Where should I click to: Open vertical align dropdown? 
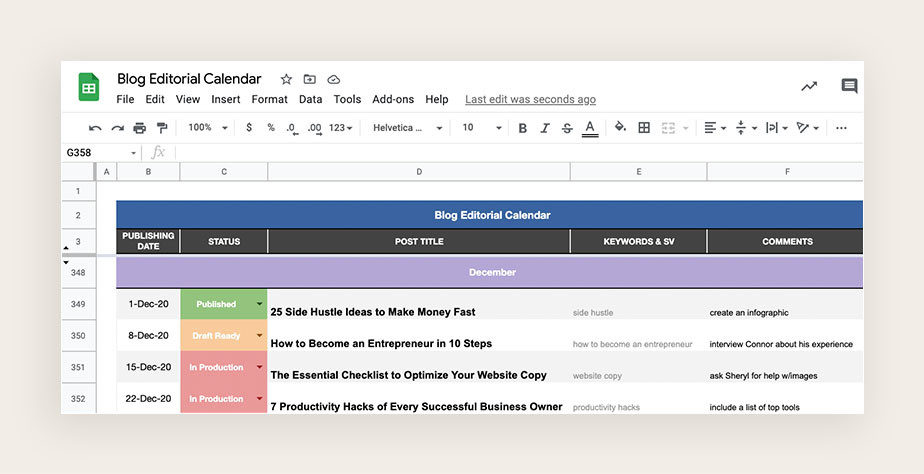point(746,128)
